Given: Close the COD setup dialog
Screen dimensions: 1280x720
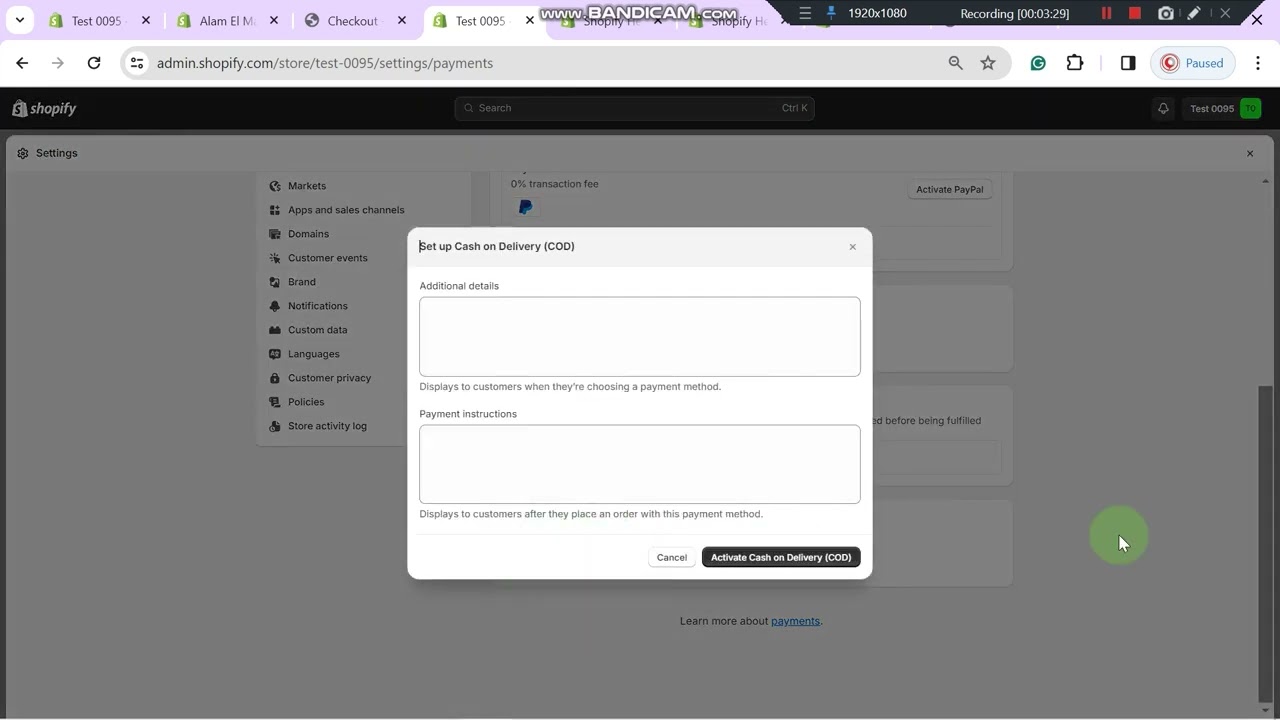Looking at the screenshot, I should 853,247.
